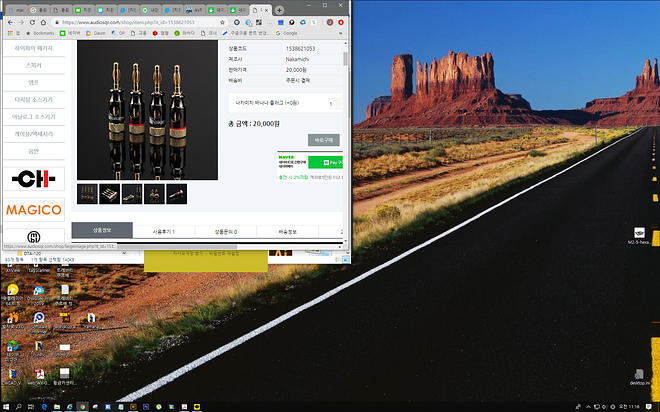660x412 pixels.
Task: Click the browser back arrow
Action: [8, 21]
